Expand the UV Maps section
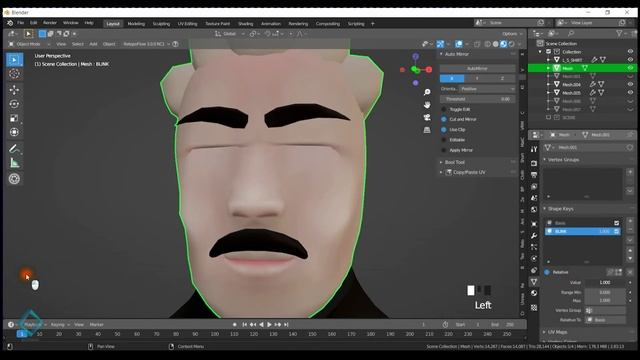Screen dimensions: 640x360 544,332
